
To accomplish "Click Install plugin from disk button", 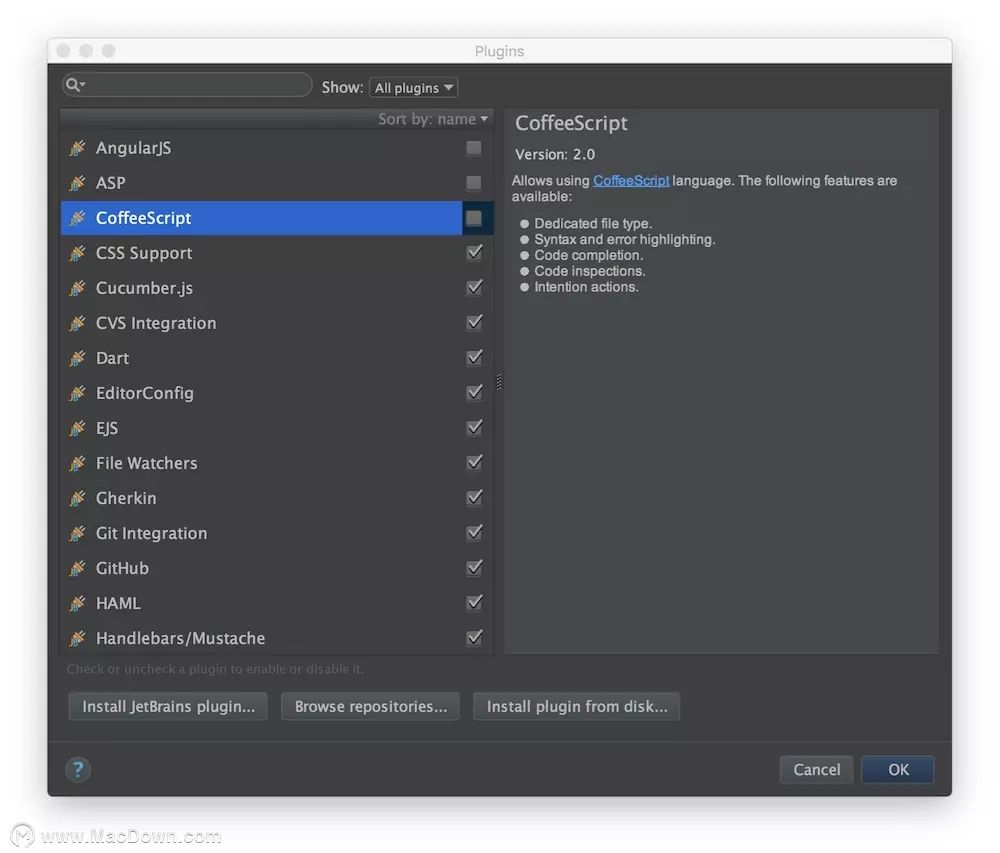I will click(x=577, y=706).
